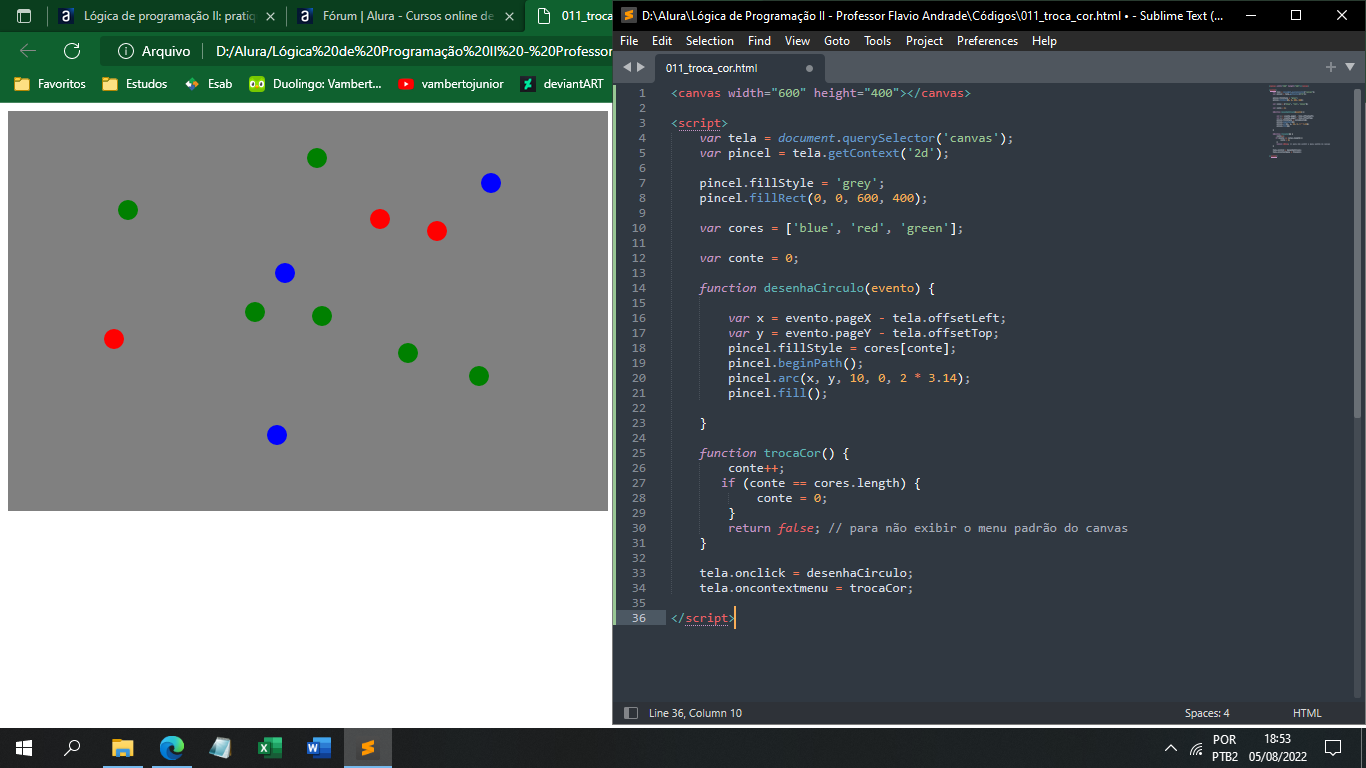The width and height of the screenshot is (1366, 768).
Task: Open the deviantART bookmark
Action: [561, 84]
